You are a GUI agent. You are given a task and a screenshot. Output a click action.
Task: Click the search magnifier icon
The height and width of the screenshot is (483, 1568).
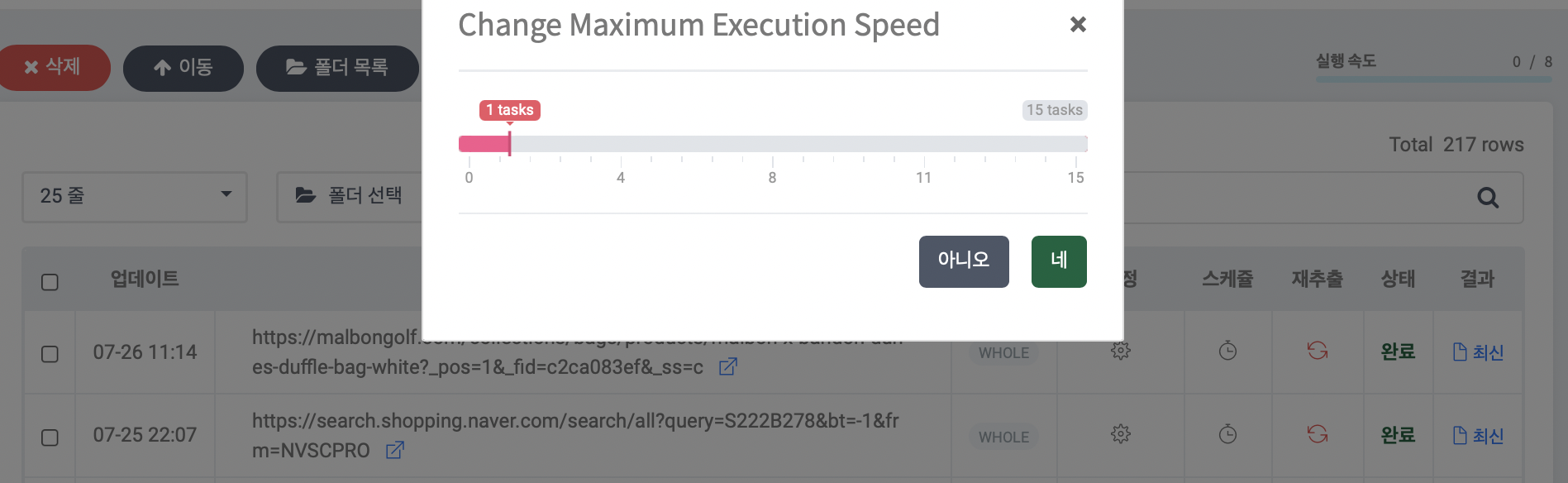[1487, 198]
